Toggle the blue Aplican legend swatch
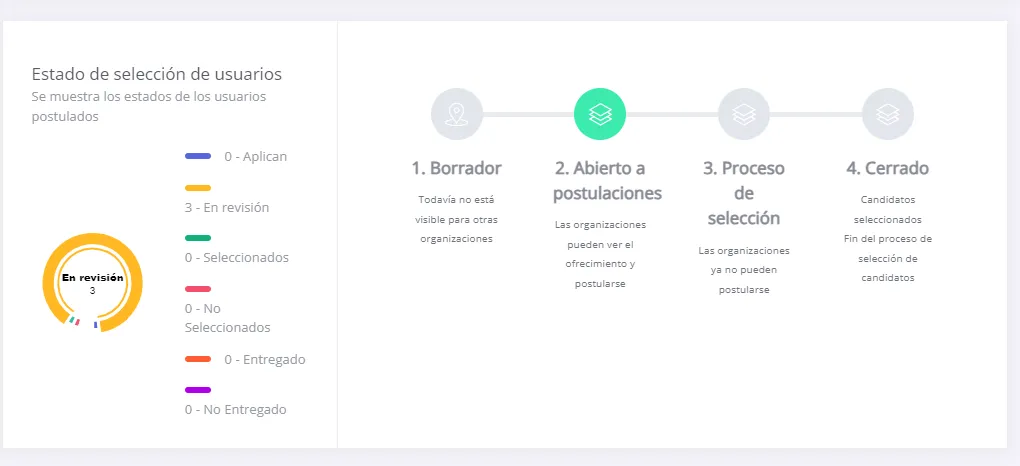This screenshot has height=466, width=1020. (x=198, y=156)
